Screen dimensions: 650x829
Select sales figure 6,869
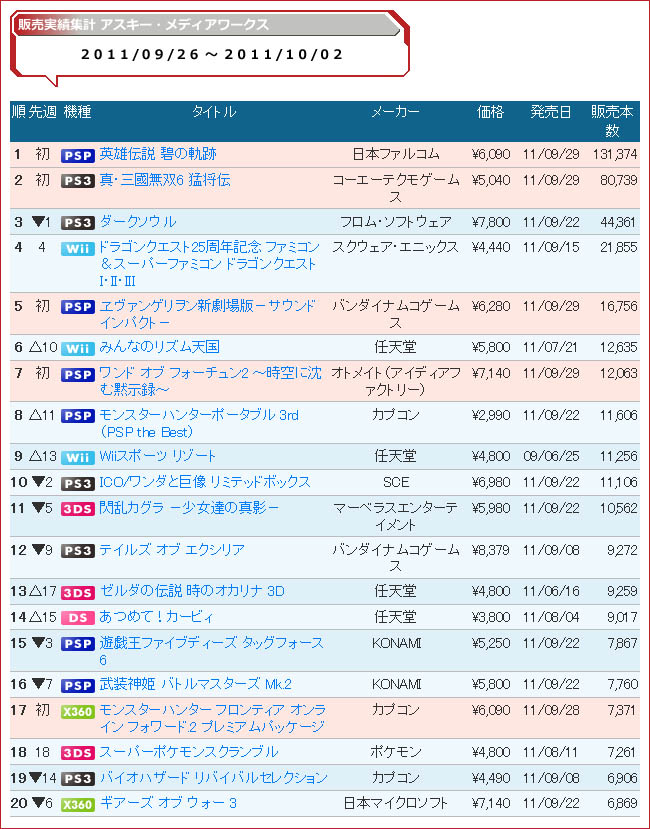tap(622, 804)
